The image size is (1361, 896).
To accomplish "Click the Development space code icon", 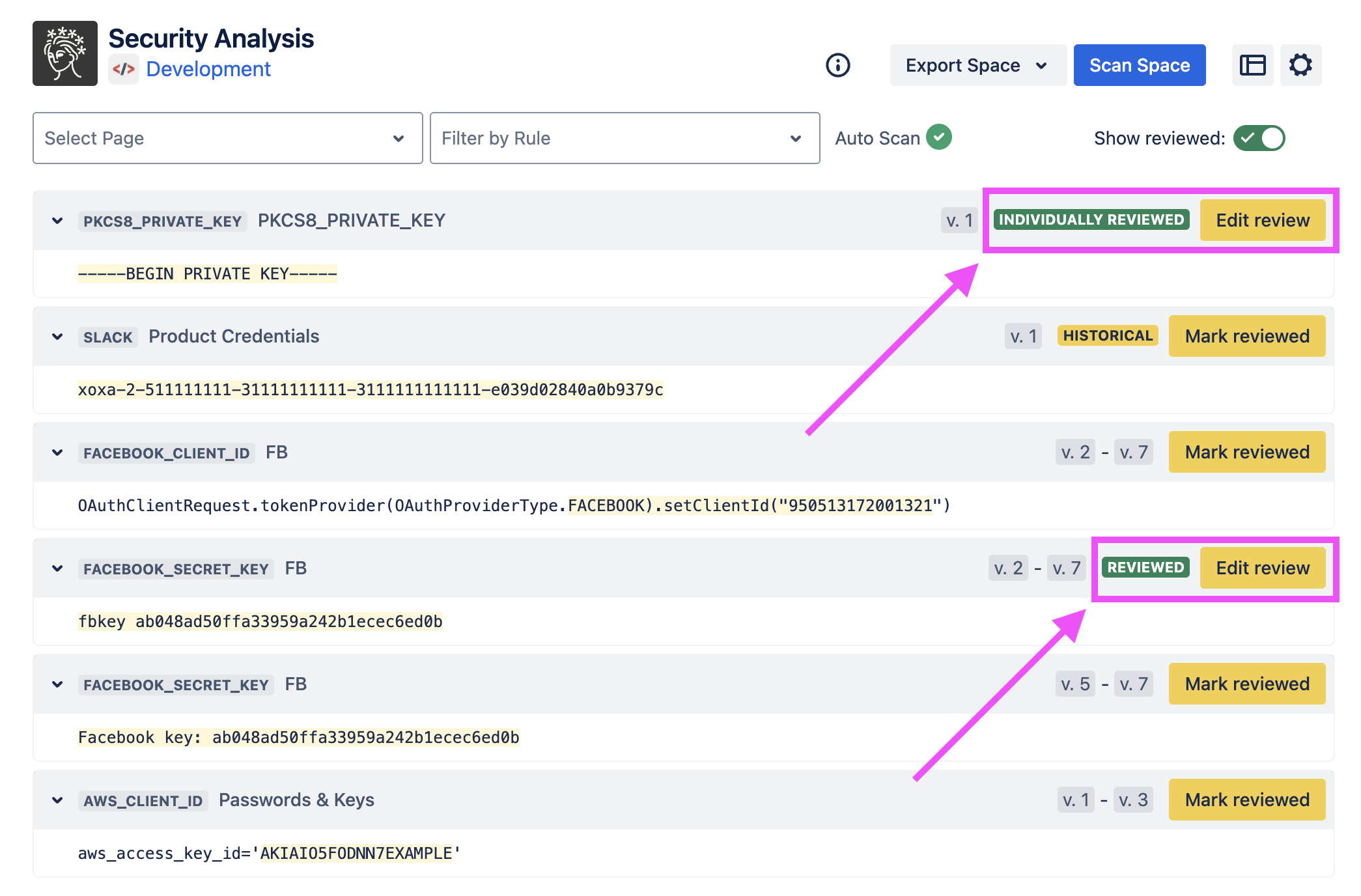I will (124, 69).
